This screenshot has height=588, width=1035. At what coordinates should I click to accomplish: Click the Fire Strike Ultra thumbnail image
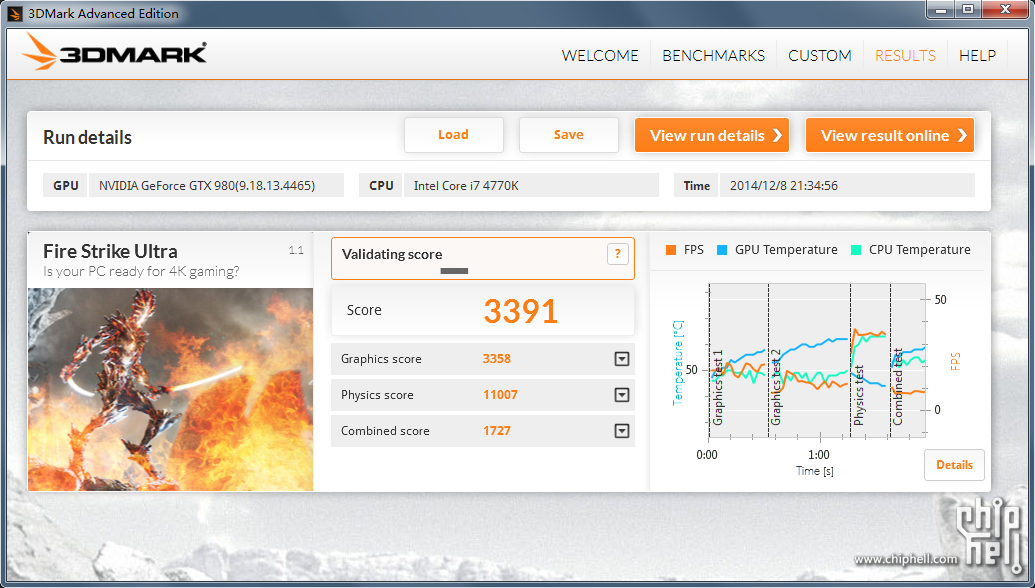click(170, 389)
